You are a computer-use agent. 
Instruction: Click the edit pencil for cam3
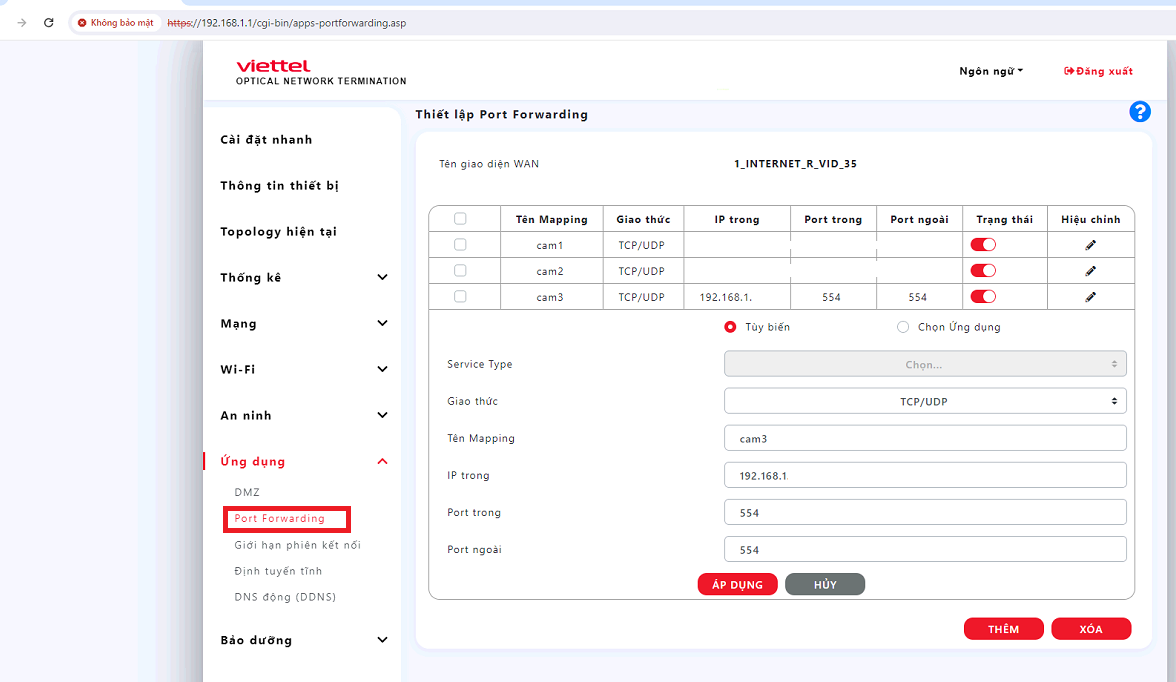click(x=1091, y=297)
